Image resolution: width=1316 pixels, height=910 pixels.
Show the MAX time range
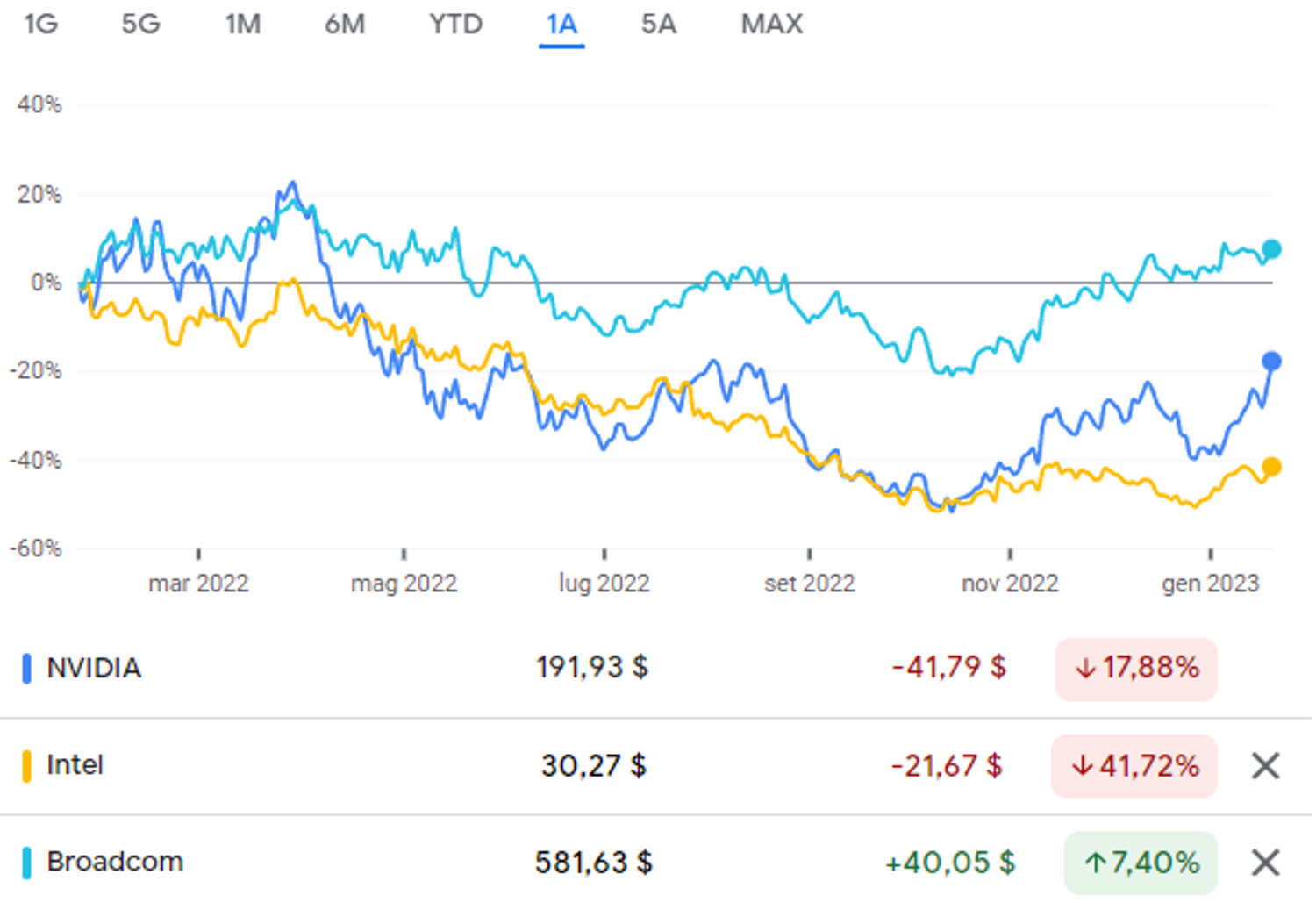click(x=771, y=24)
